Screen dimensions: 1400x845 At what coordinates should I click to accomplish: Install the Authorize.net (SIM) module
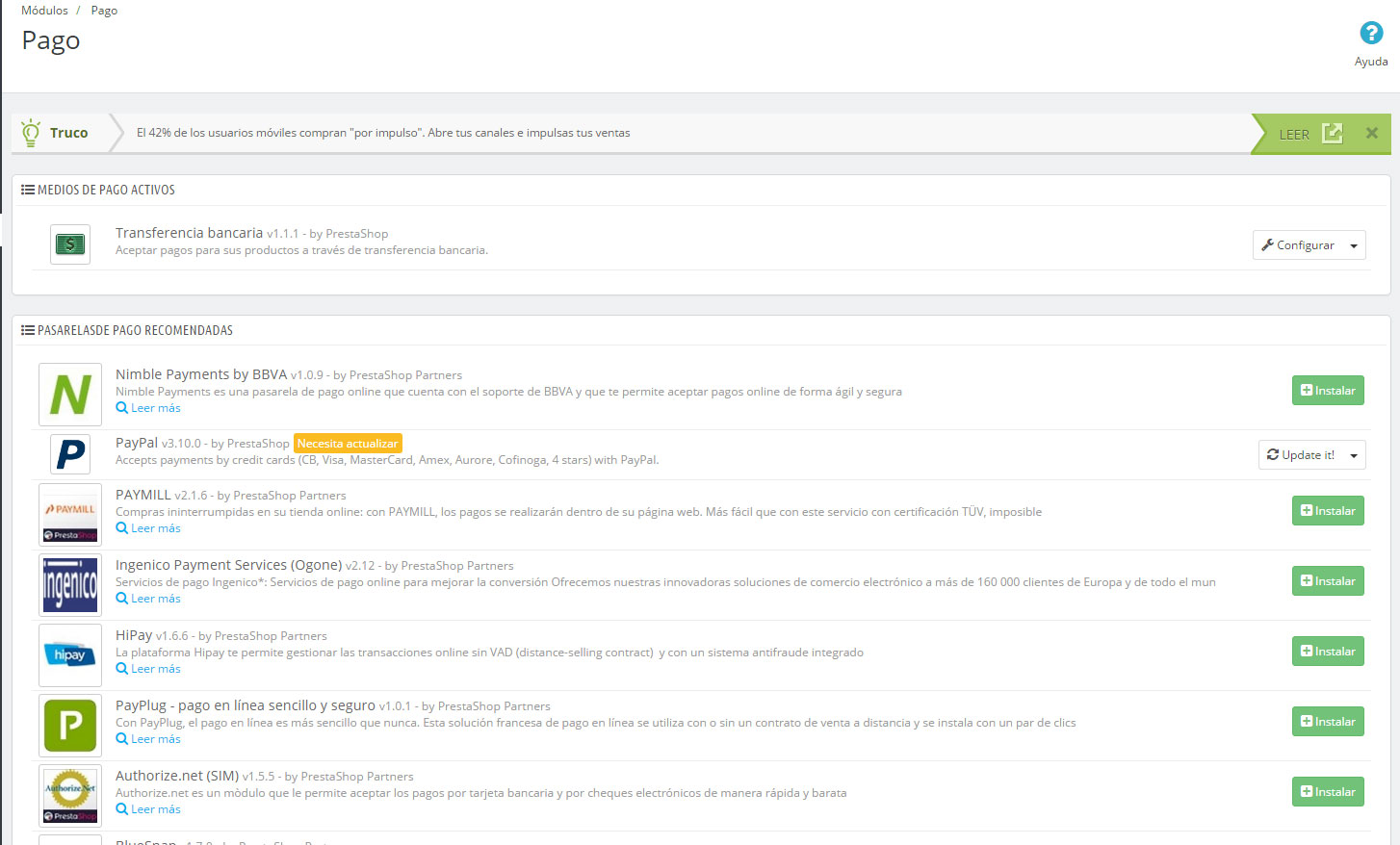click(1328, 792)
